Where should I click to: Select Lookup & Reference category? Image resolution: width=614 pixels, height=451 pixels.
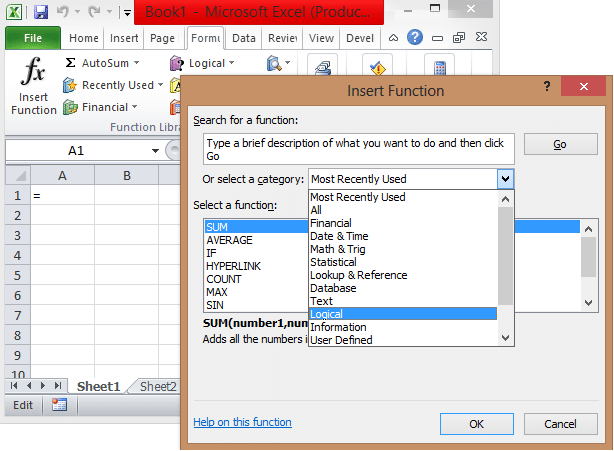coord(403,275)
